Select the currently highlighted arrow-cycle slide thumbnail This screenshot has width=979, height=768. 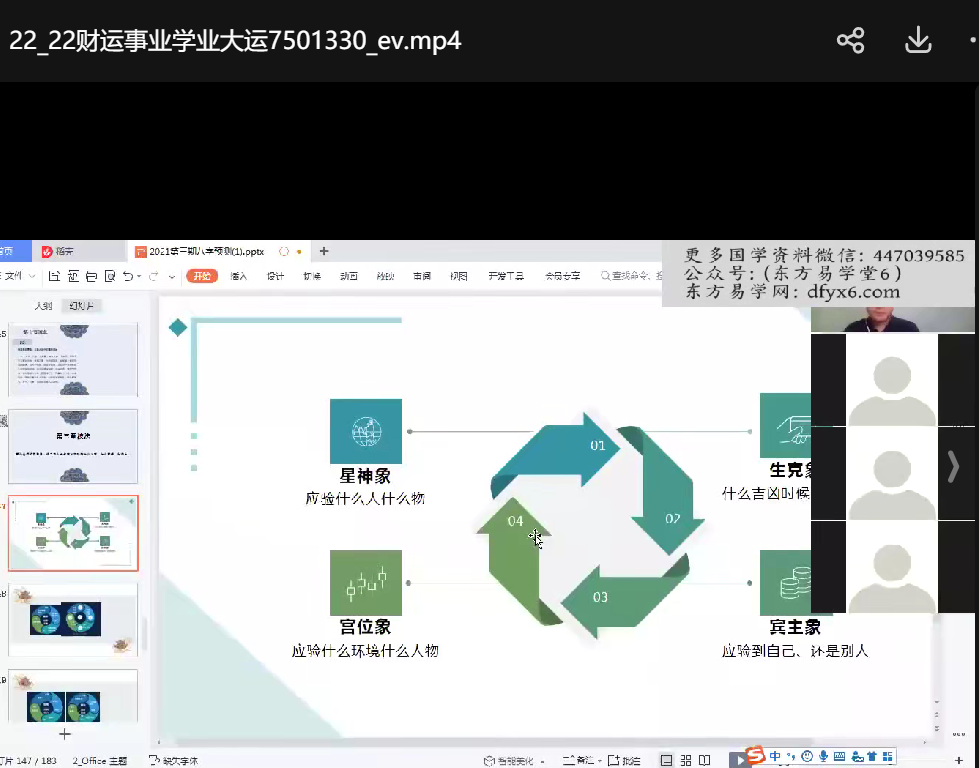click(73, 533)
